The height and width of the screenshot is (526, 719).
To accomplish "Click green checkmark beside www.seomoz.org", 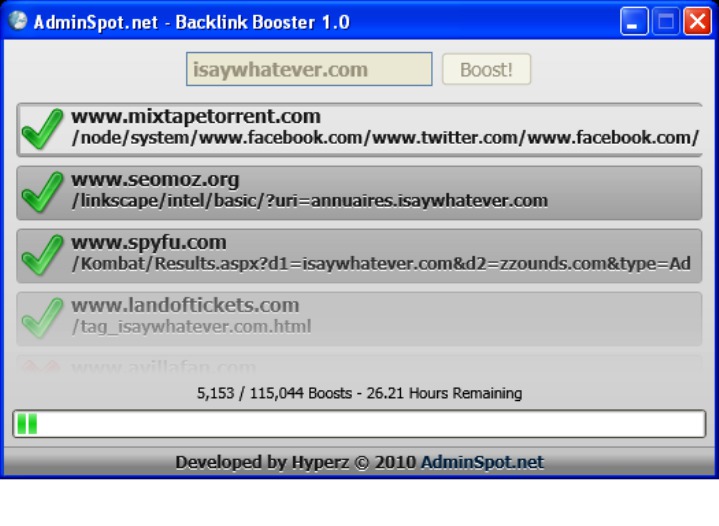I will click(x=42, y=192).
